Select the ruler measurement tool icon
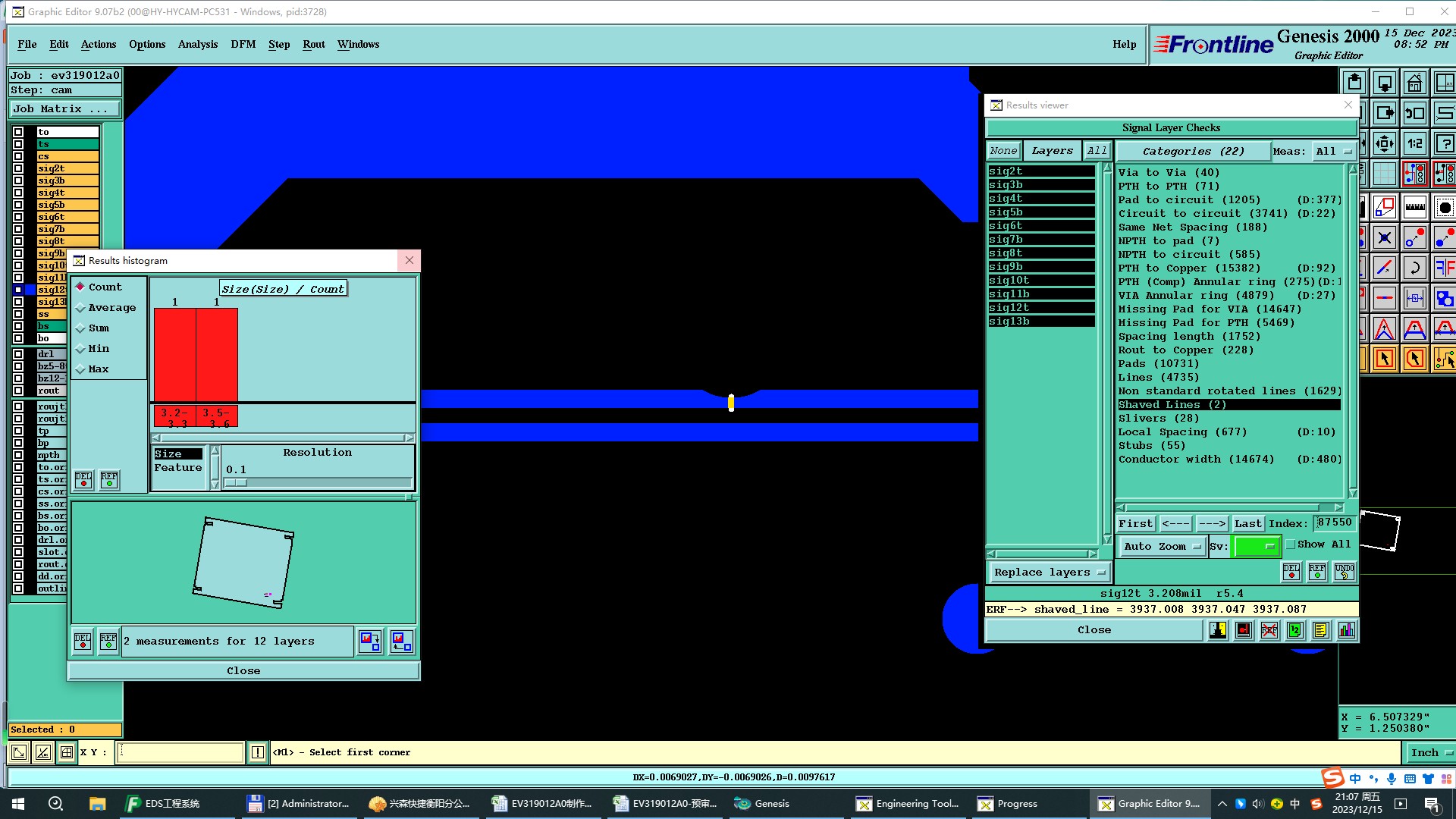 pyautogui.click(x=1414, y=206)
